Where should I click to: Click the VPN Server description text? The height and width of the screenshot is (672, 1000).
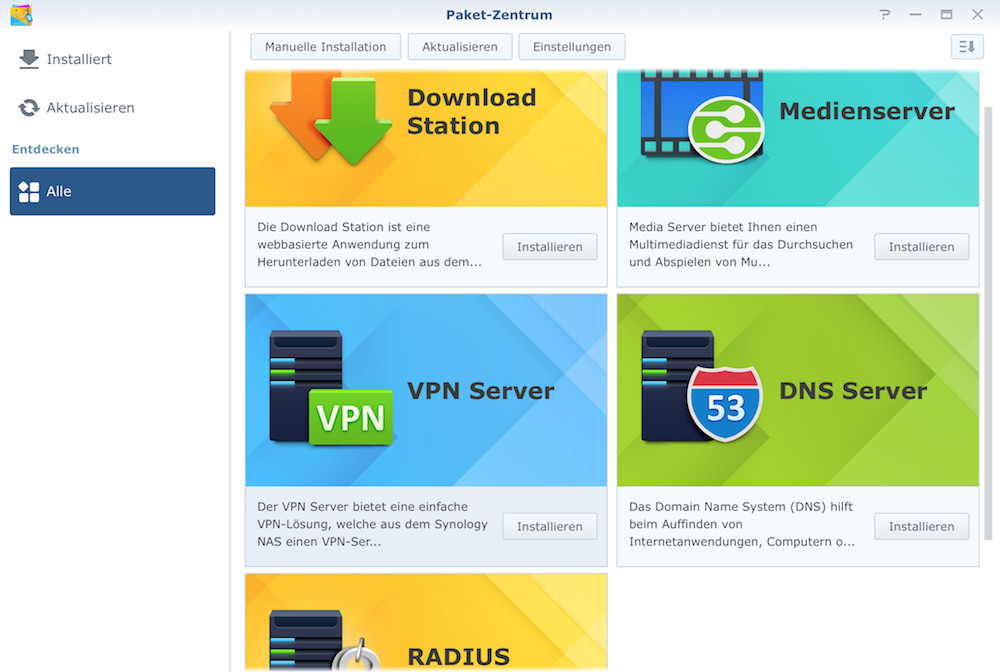[372, 524]
